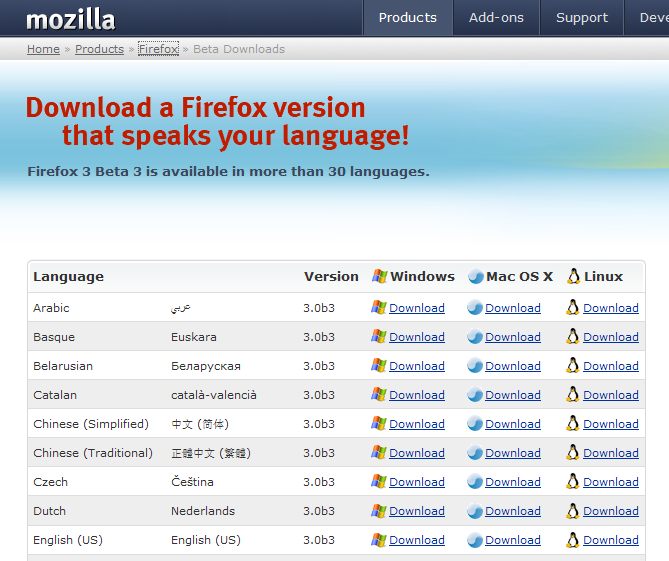The height and width of the screenshot is (561, 669).
Task: Click the Windows icon in the English (US) row
Action: (x=378, y=539)
